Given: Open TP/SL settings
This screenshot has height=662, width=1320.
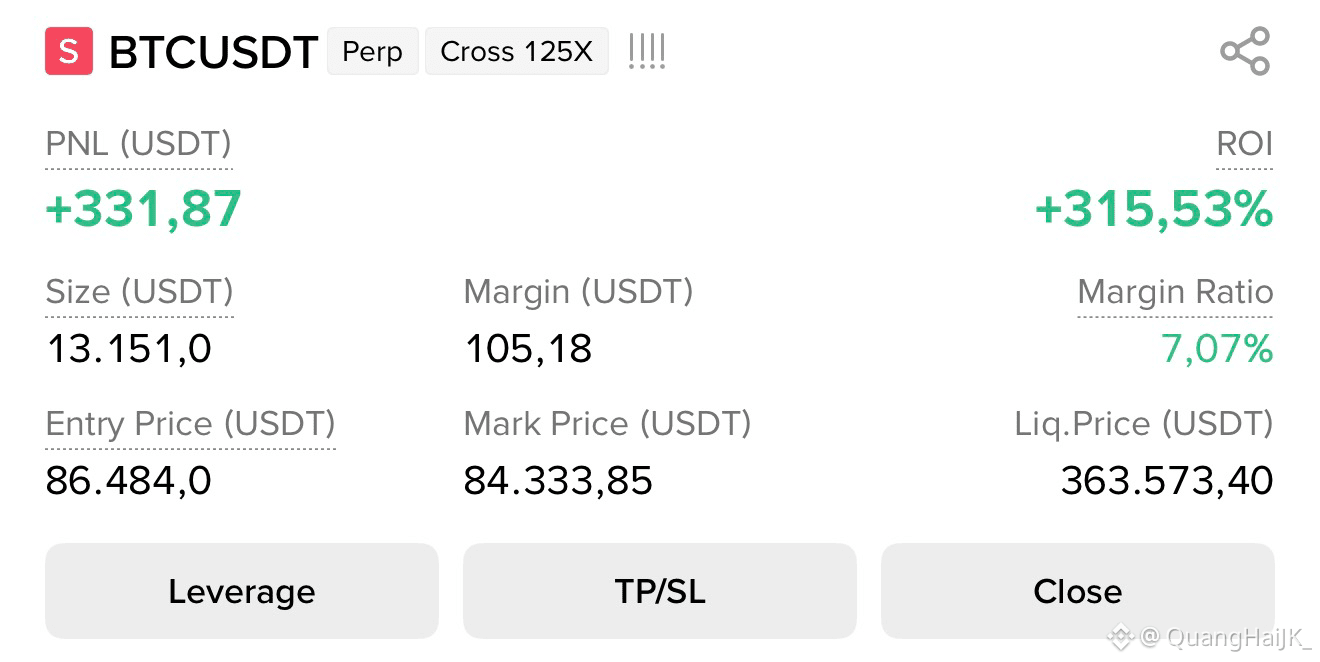Looking at the screenshot, I should (x=660, y=591).
